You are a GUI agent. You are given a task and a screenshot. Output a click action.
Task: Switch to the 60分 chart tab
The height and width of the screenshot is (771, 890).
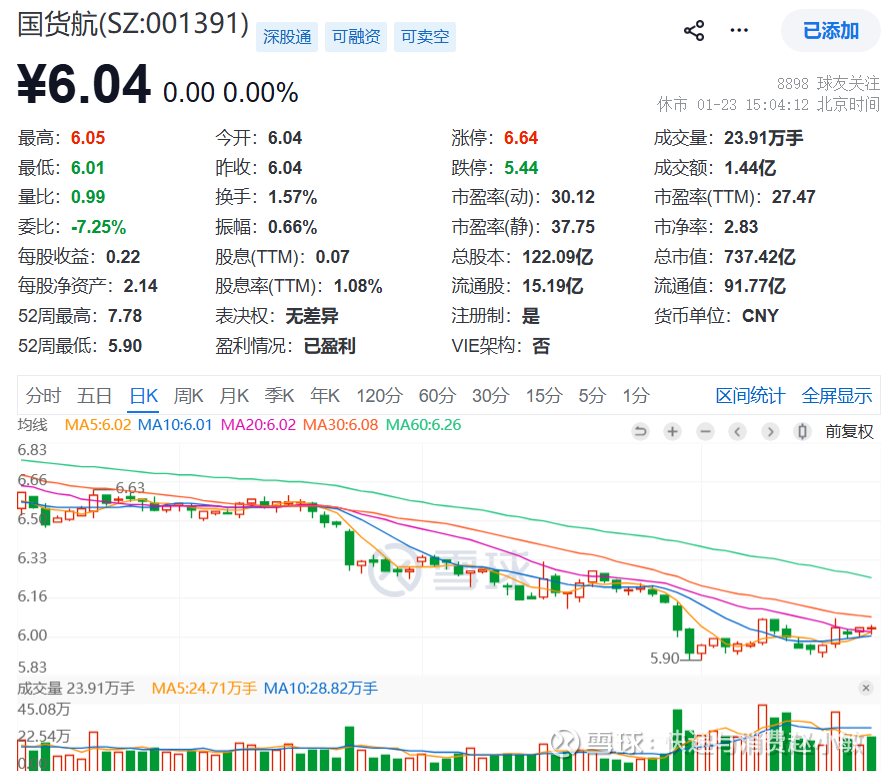coord(437,395)
